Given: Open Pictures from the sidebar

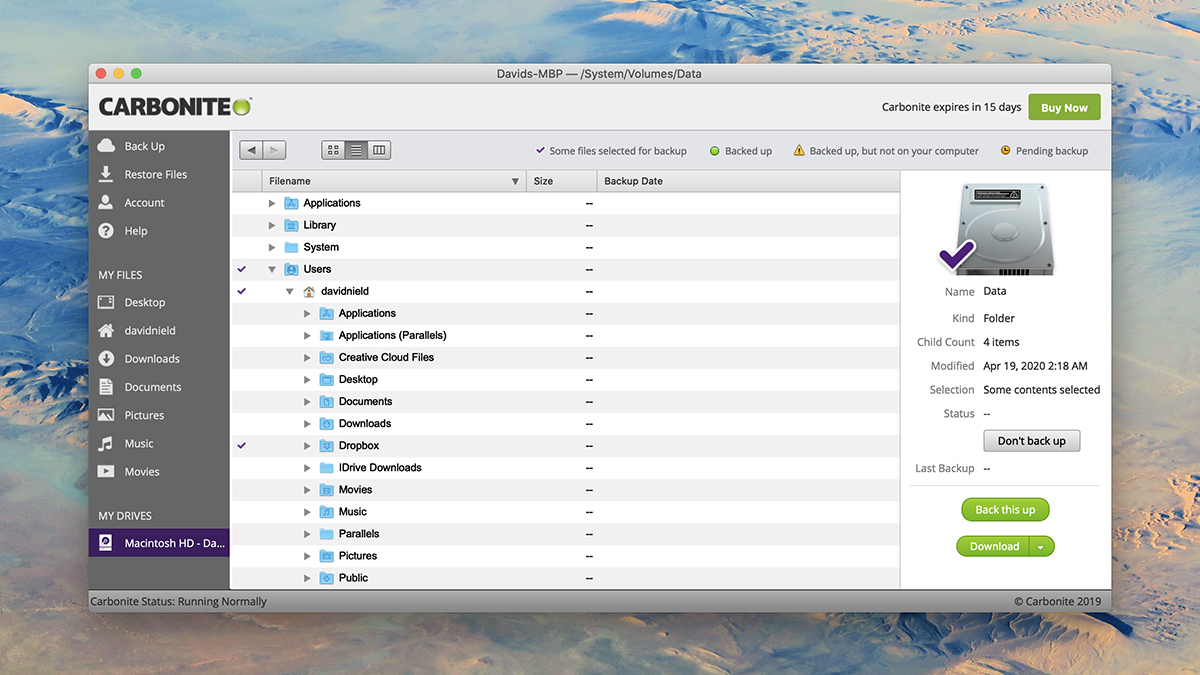Looking at the screenshot, I should tap(104, 414).
